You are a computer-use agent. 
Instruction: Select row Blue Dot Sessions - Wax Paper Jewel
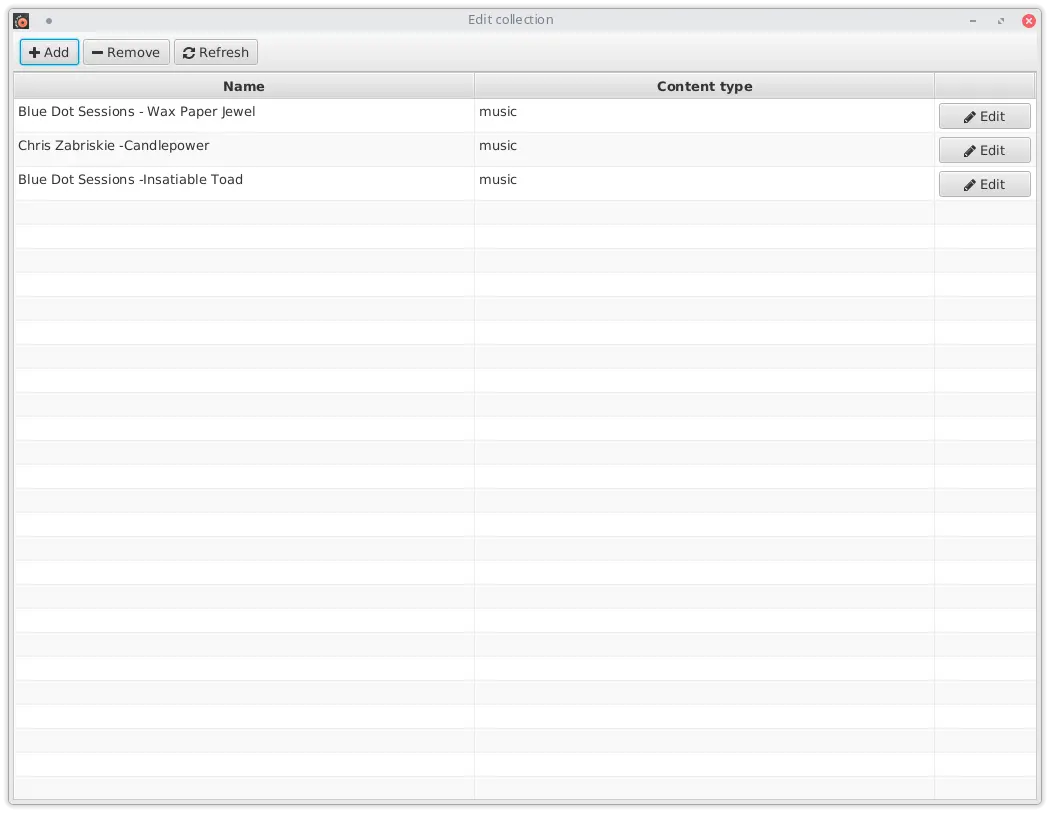tap(524, 116)
